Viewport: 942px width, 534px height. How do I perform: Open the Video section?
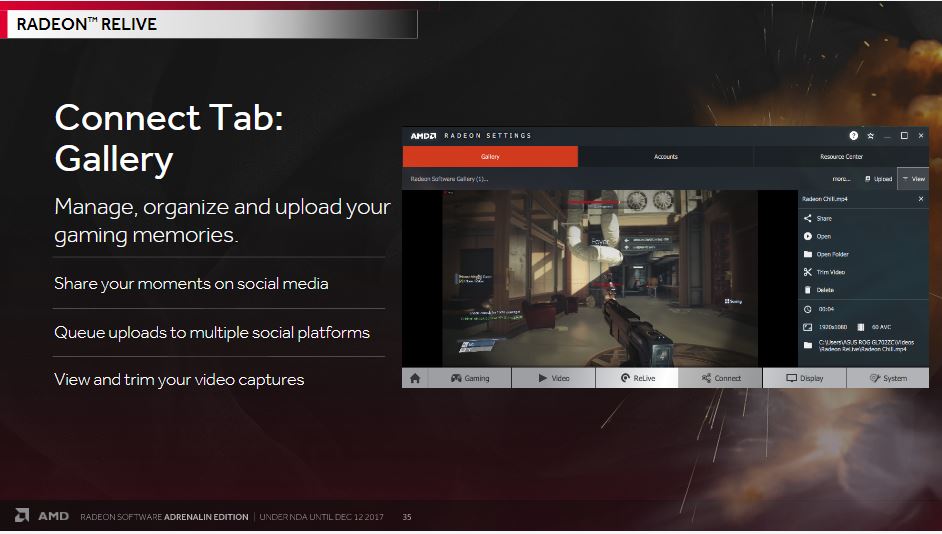point(553,378)
